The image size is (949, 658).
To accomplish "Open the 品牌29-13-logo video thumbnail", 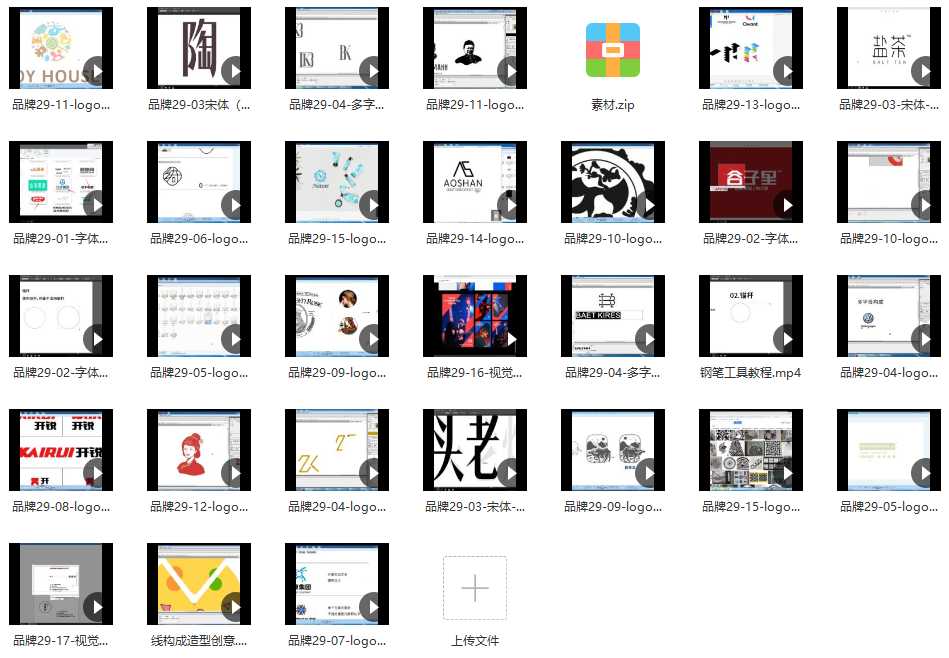I will pyautogui.click(x=751, y=48).
